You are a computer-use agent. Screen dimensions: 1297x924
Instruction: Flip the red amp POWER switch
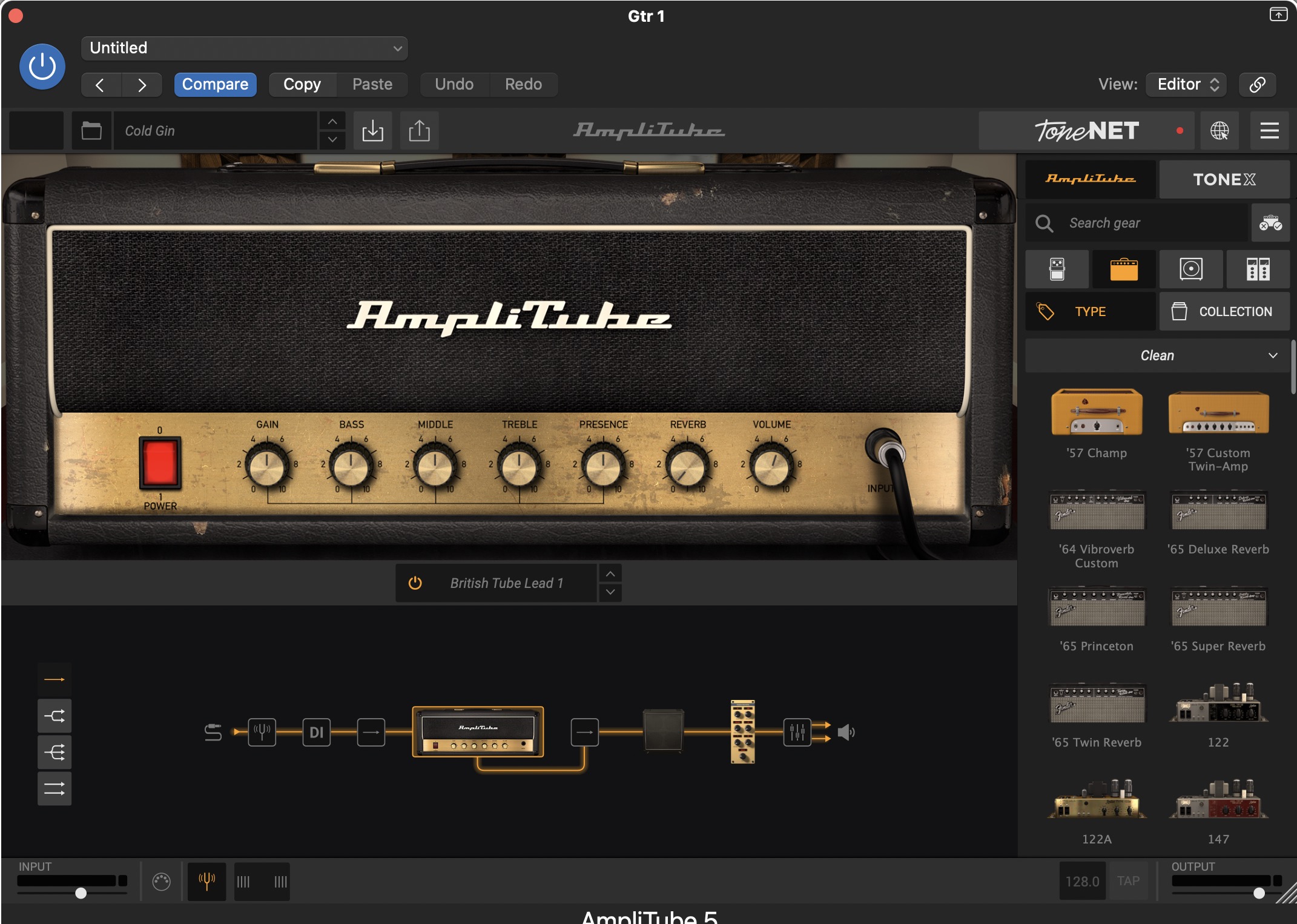(160, 463)
